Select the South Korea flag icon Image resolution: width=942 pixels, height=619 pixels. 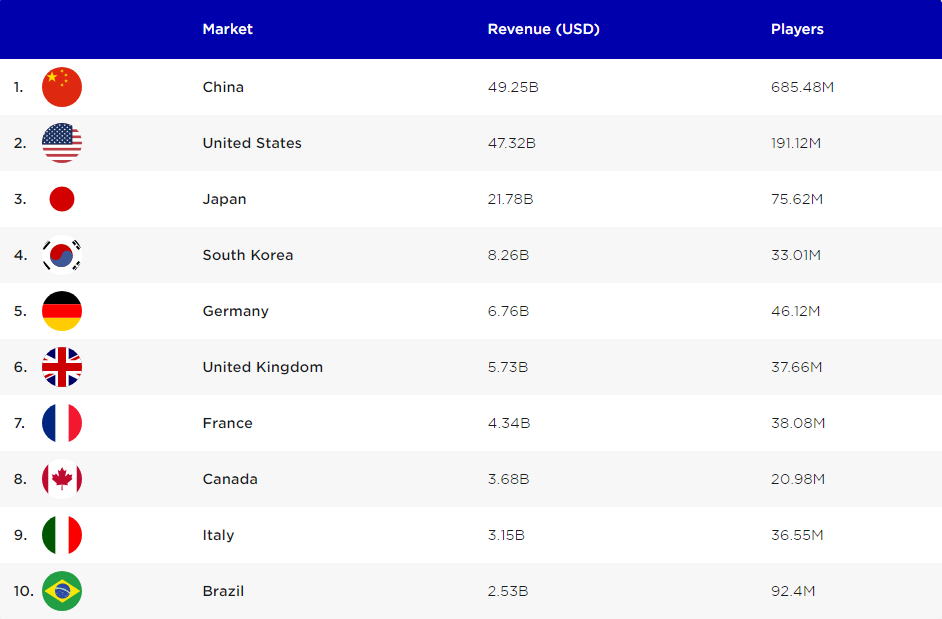62,255
